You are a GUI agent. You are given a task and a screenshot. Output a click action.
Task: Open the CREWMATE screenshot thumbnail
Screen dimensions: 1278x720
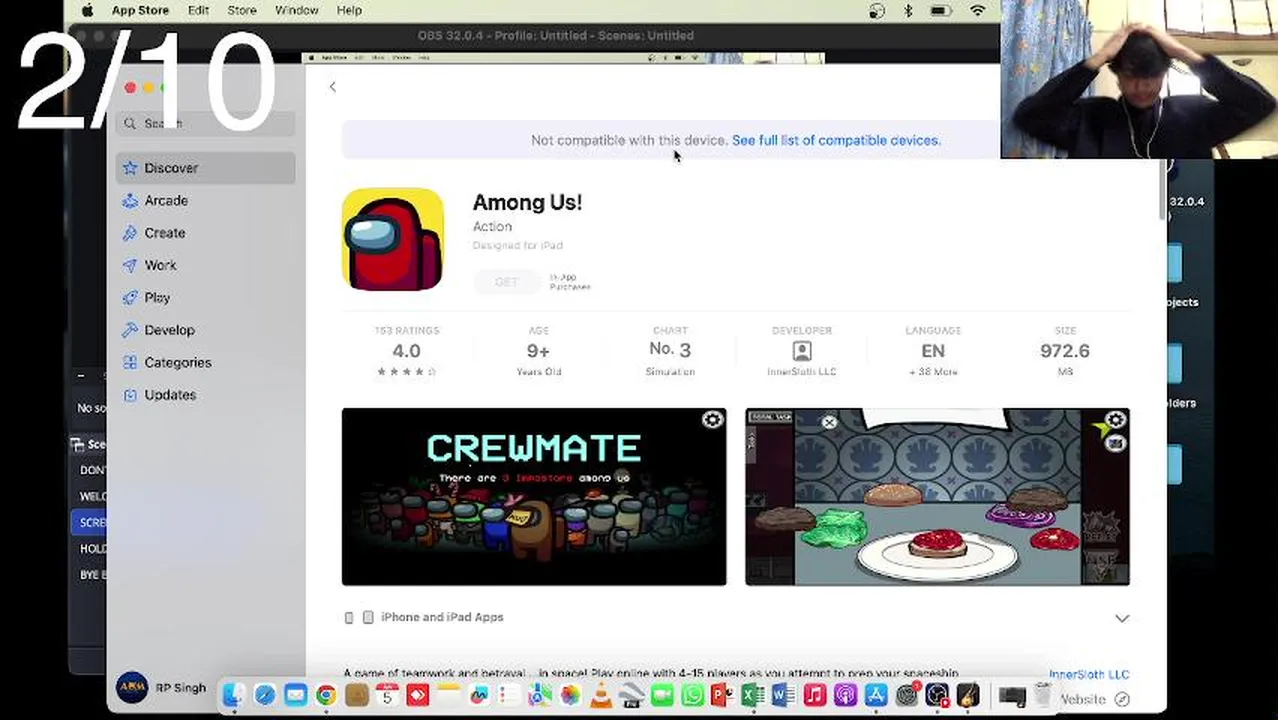click(x=534, y=496)
